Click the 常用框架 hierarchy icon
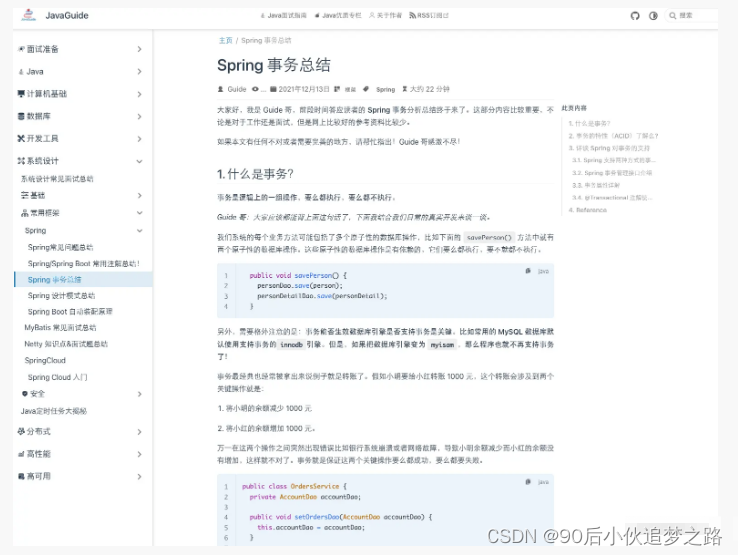The image size is (738, 555). (x=24, y=213)
